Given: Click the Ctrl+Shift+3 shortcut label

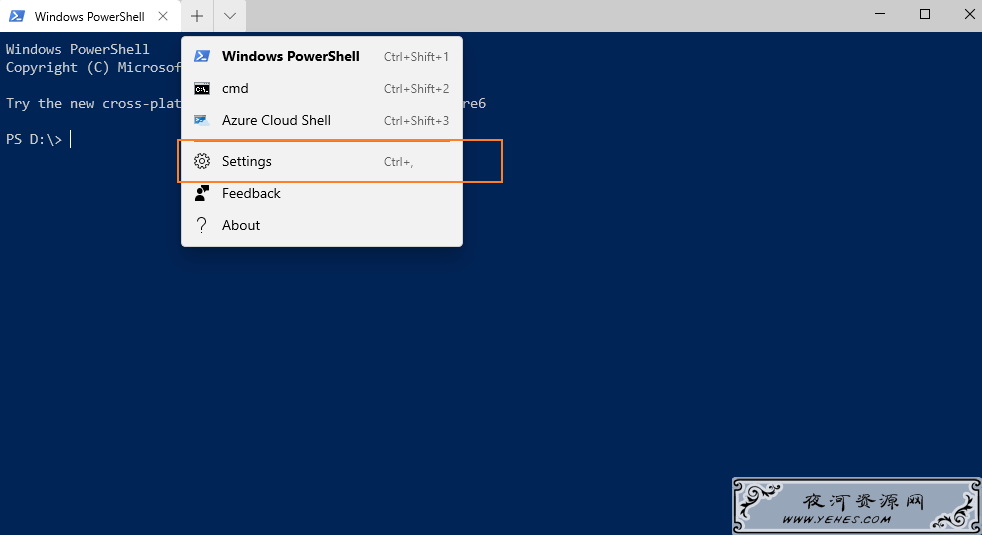Looking at the screenshot, I should click(x=416, y=121).
